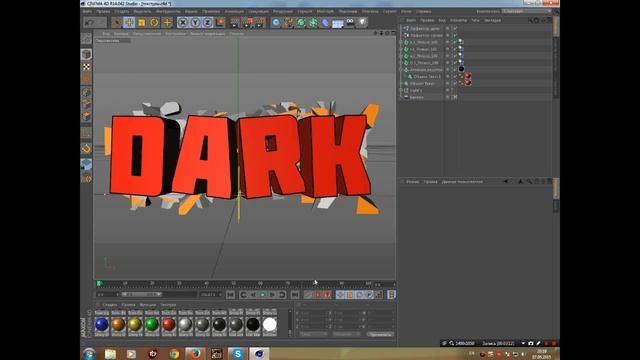The height and width of the screenshot is (360, 640).
Task: Click the green frame marker at timeline start
Action: 99,283
